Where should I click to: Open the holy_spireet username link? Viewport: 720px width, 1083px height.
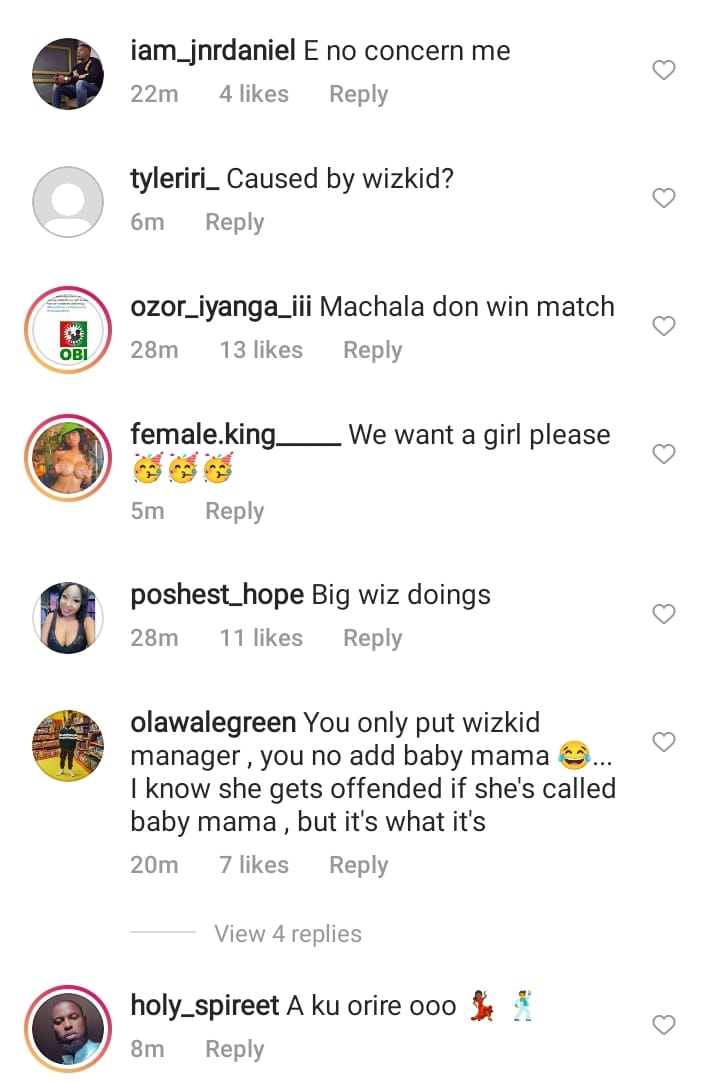(x=205, y=1005)
